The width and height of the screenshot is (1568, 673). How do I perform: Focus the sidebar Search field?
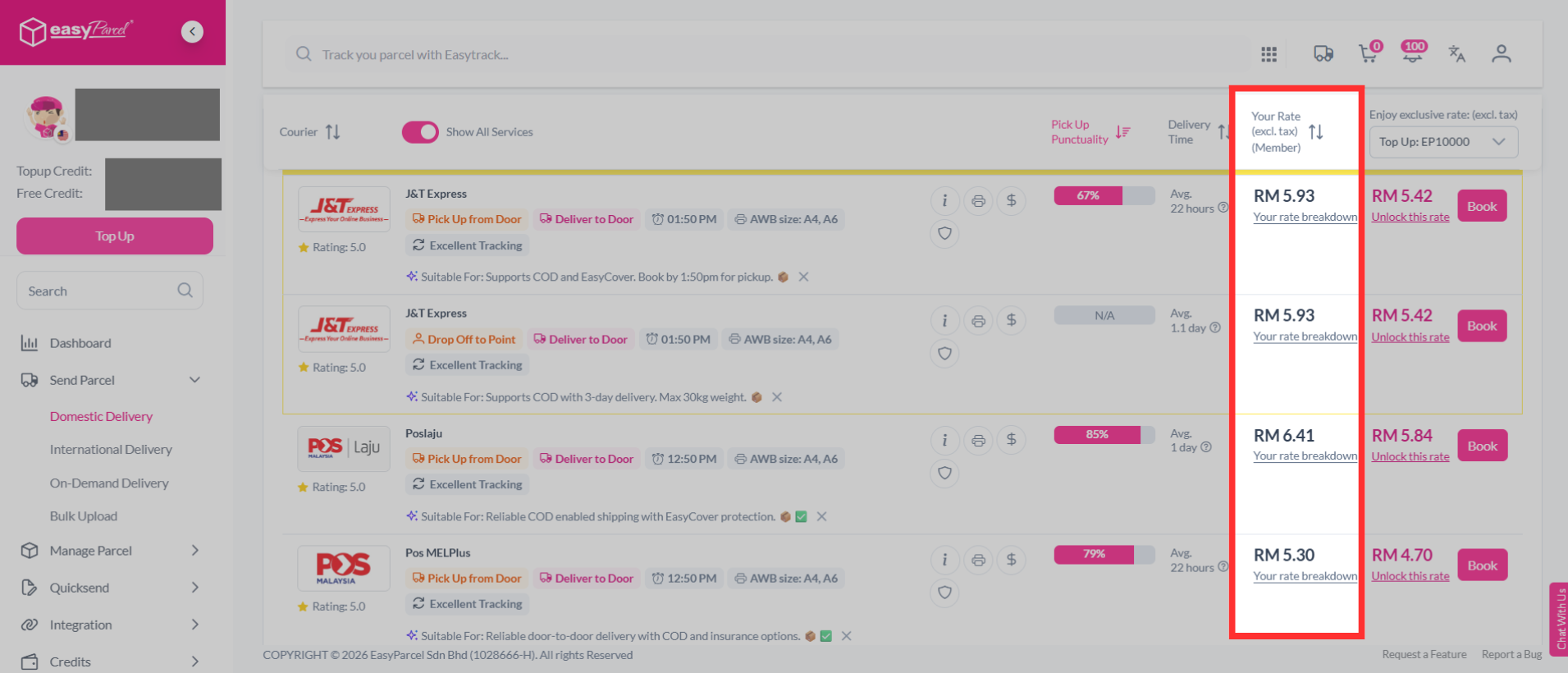110,291
